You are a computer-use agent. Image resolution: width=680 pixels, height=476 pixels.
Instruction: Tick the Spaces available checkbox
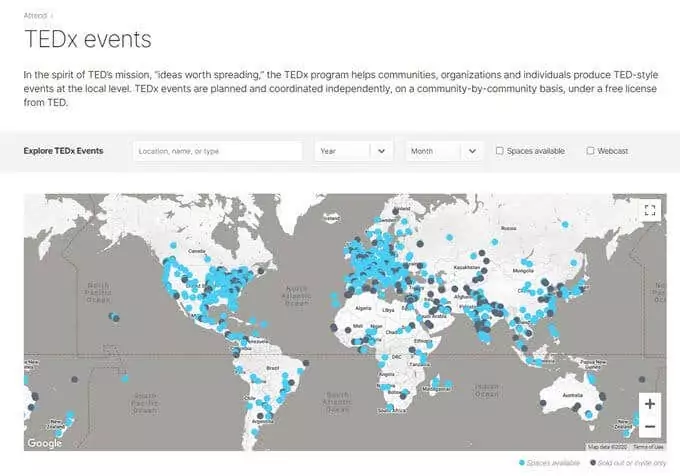point(500,151)
